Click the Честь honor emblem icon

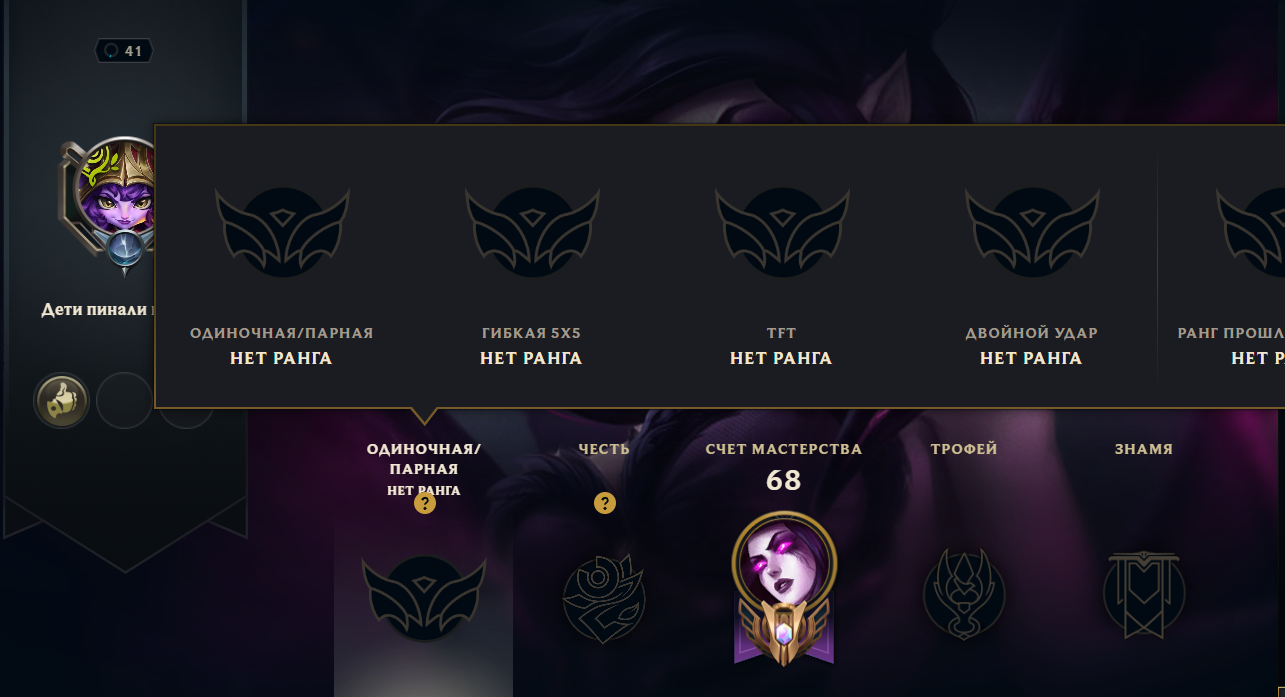tap(604, 599)
